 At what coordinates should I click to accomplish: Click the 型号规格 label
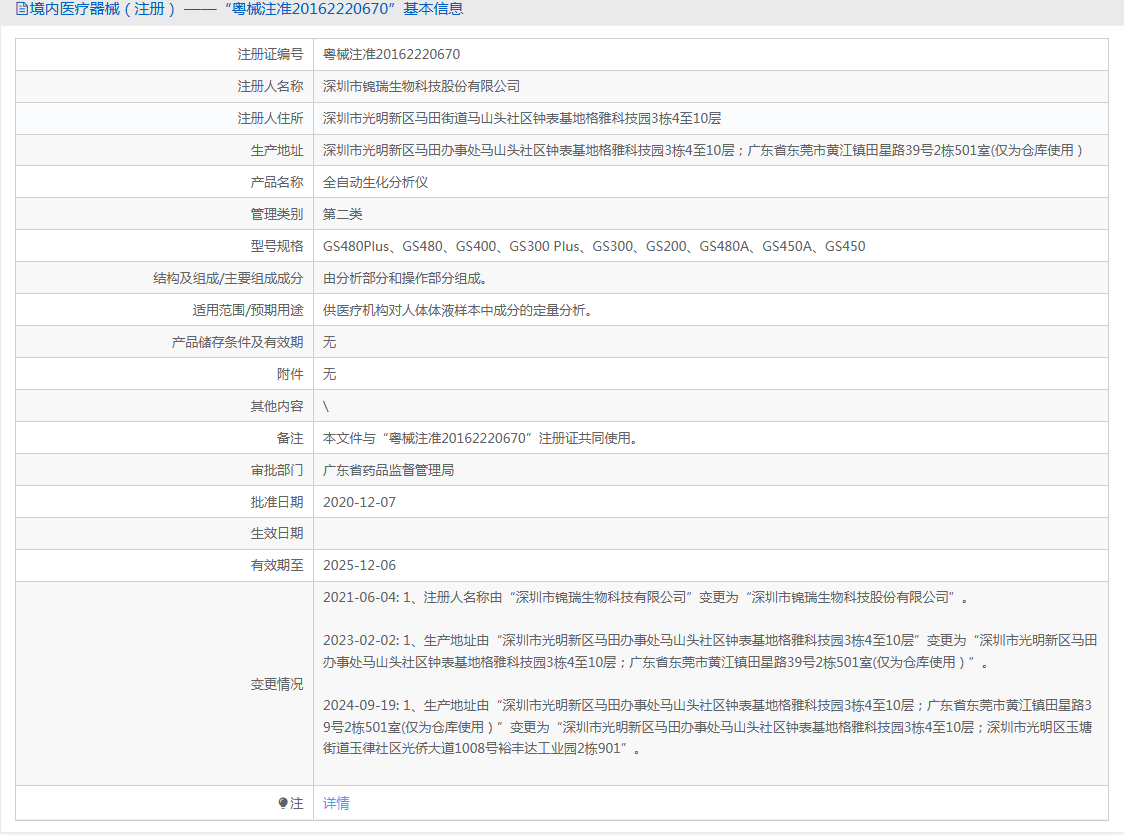coord(277,247)
